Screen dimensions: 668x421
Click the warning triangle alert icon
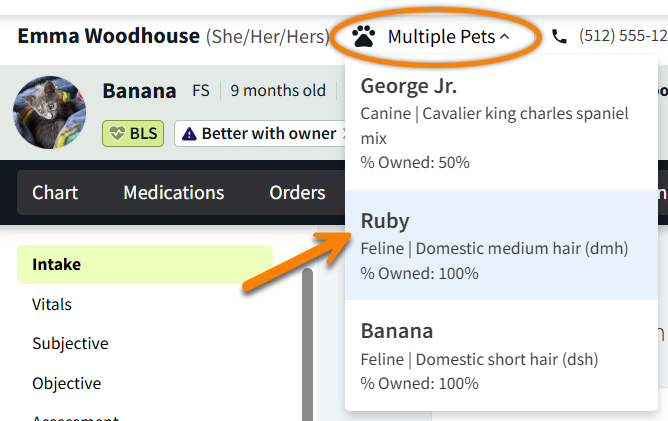190,134
